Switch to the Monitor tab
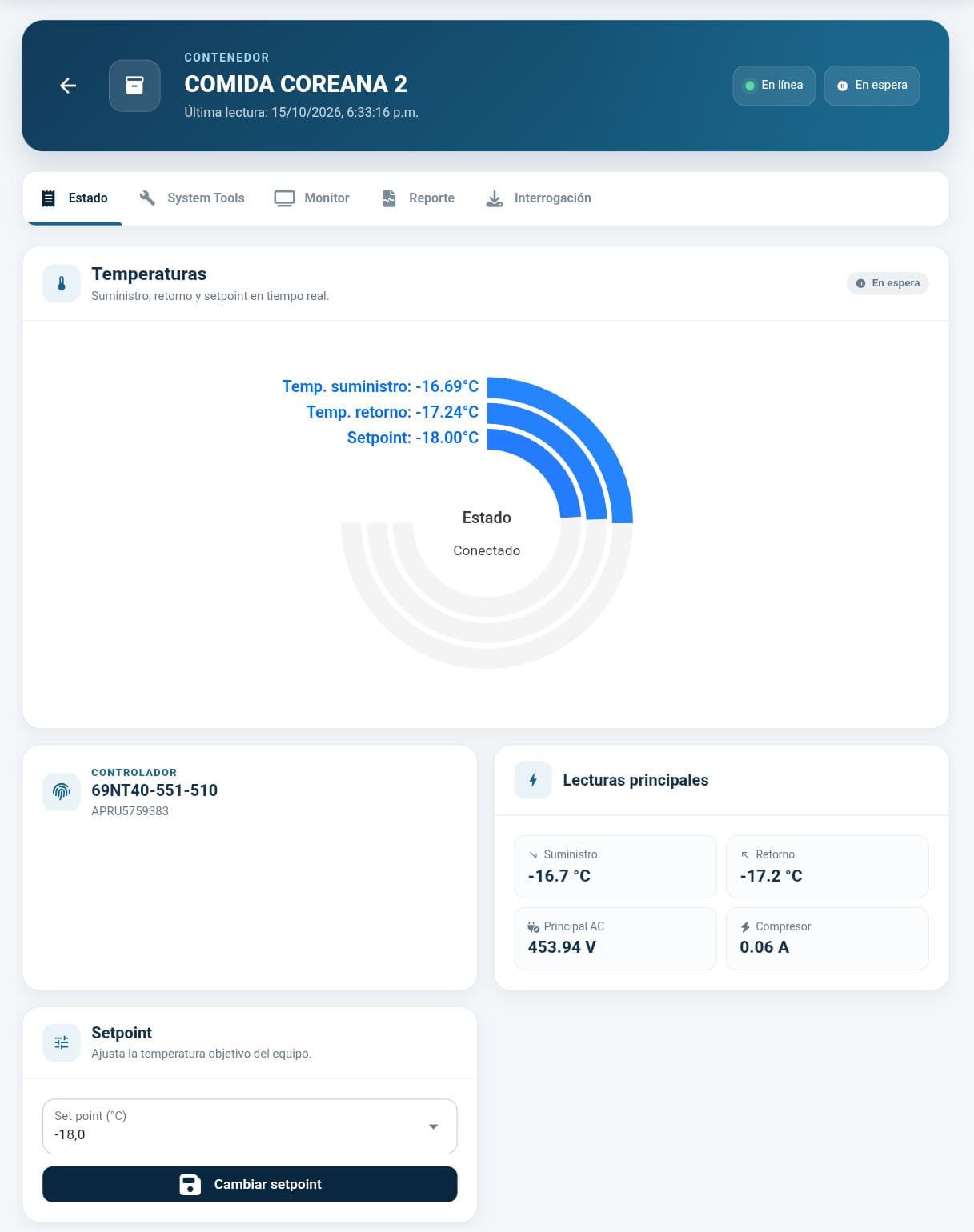 pos(311,198)
